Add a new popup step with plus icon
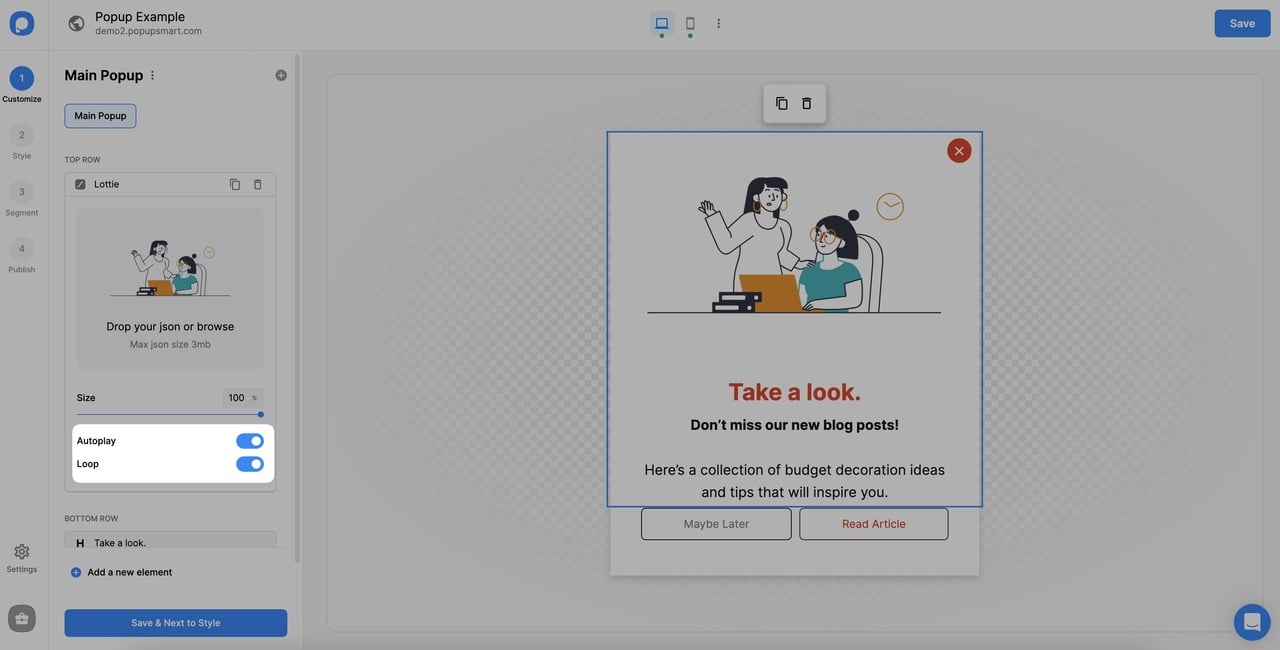Screen dimensions: 1280x650 281,75
